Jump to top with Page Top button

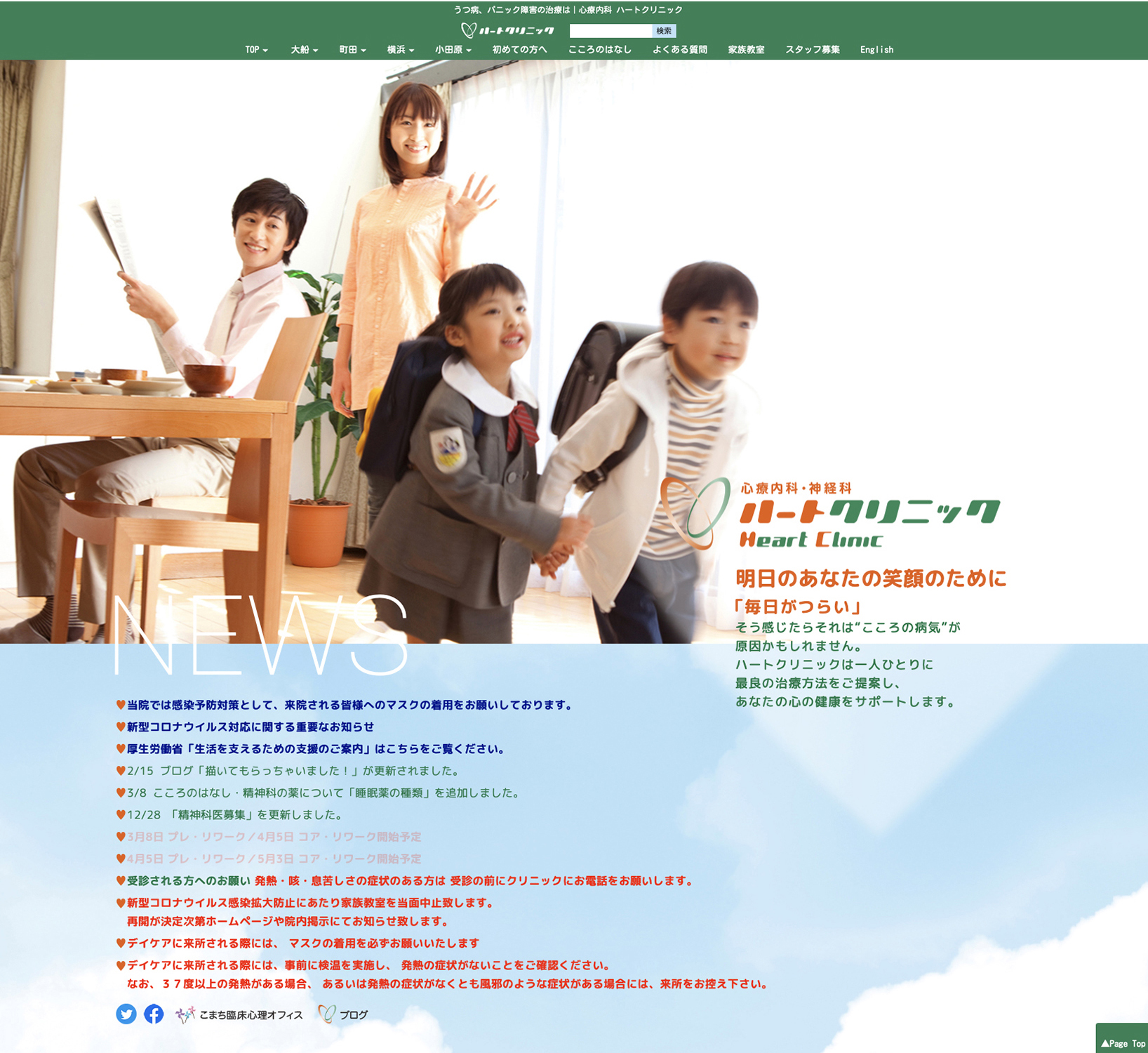click(1122, 1039)
